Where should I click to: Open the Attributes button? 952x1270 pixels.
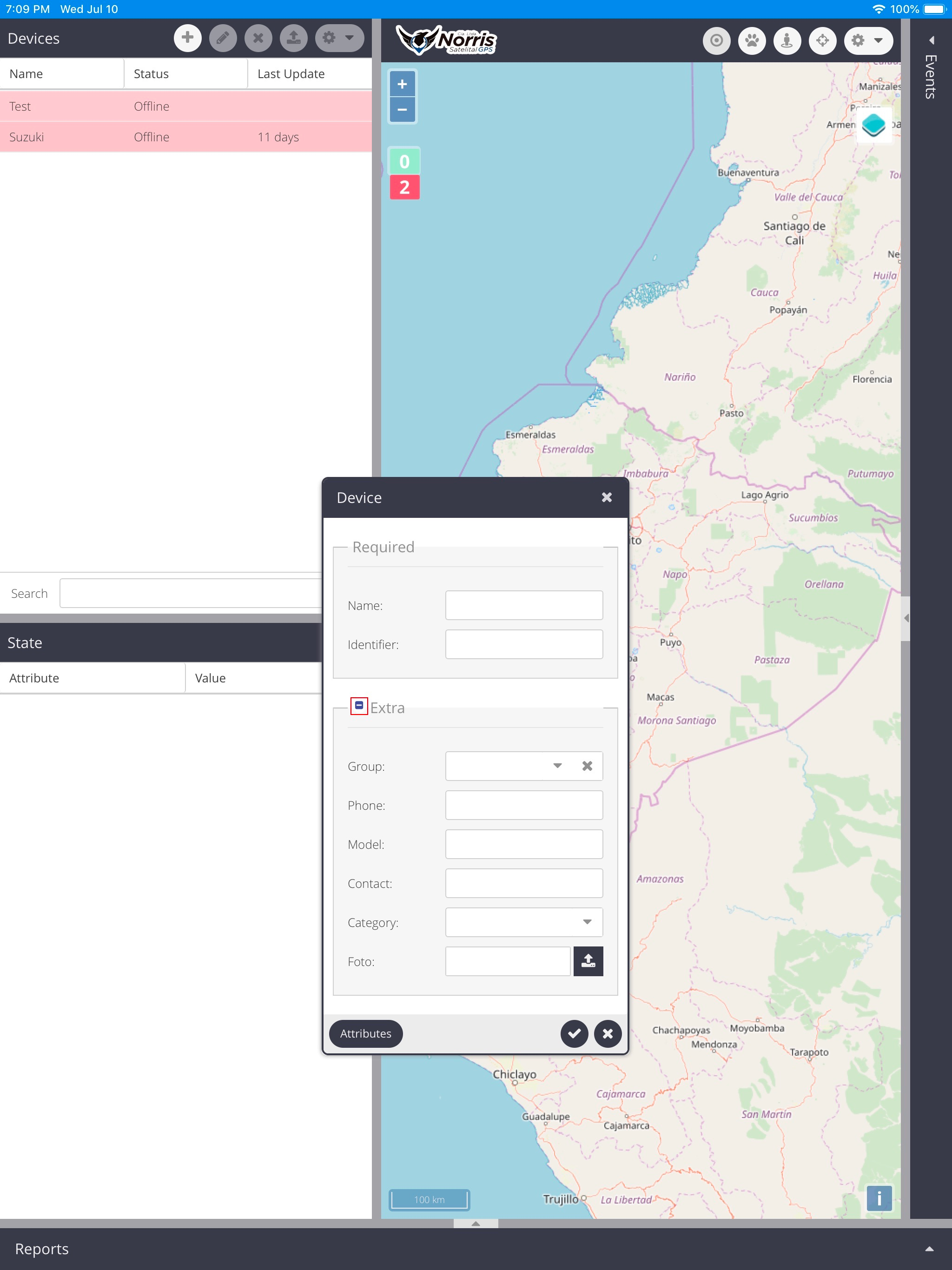[365, 1033]
